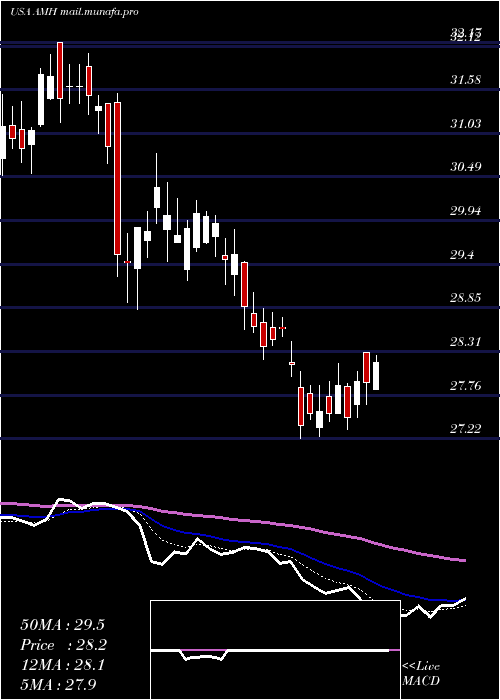Click the 31.03 price axis label
This screenshot has height=700, width=500.
point(466,123)
